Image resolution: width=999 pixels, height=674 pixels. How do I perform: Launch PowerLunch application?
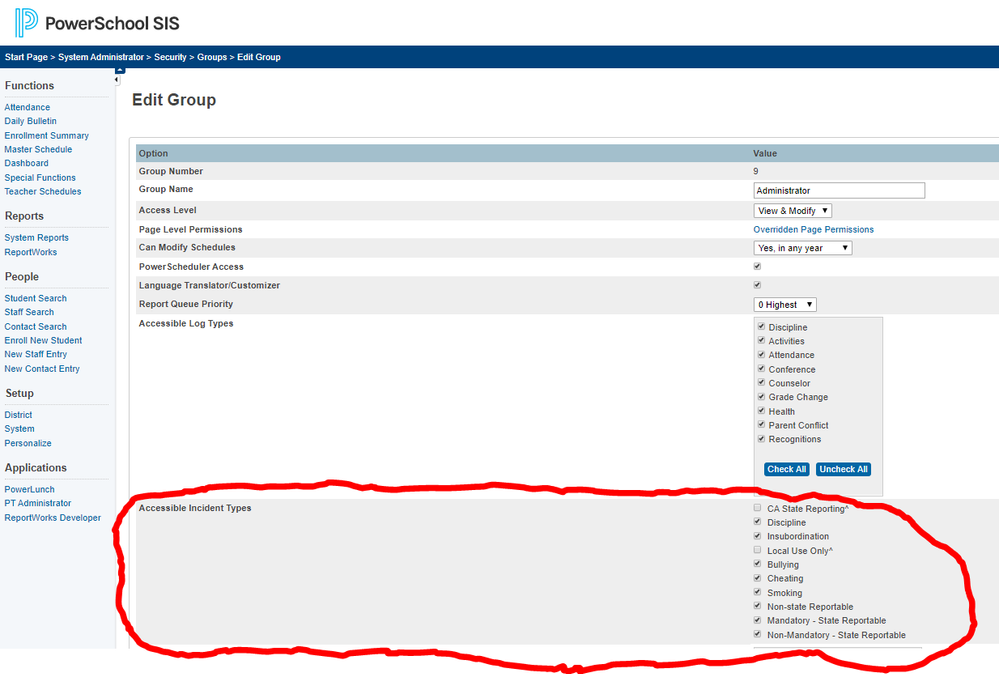[29, 489]
